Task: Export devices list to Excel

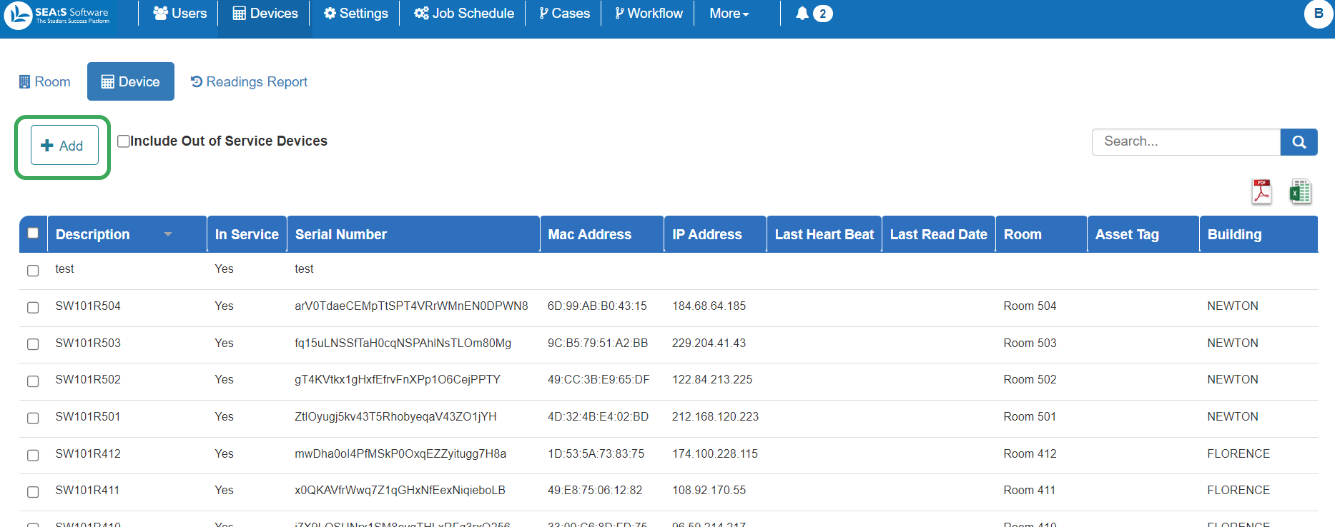Action: pyautogui.click(x=1300, y=191)
